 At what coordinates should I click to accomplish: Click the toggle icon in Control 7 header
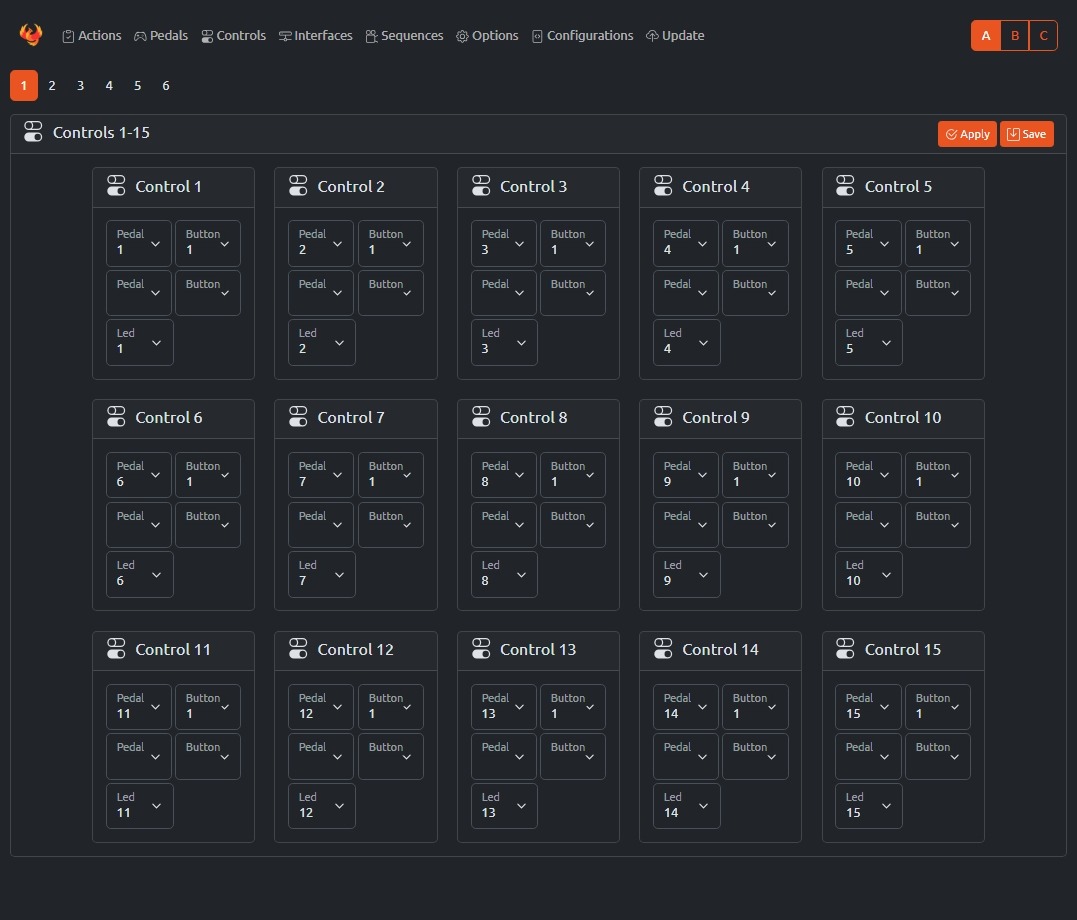click(x=298, y=416)
